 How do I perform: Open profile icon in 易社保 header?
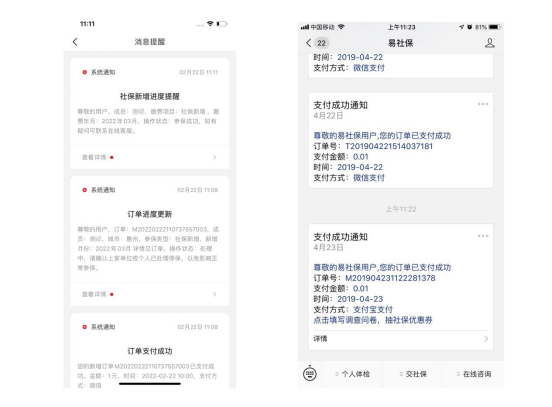tap(490, 43)
